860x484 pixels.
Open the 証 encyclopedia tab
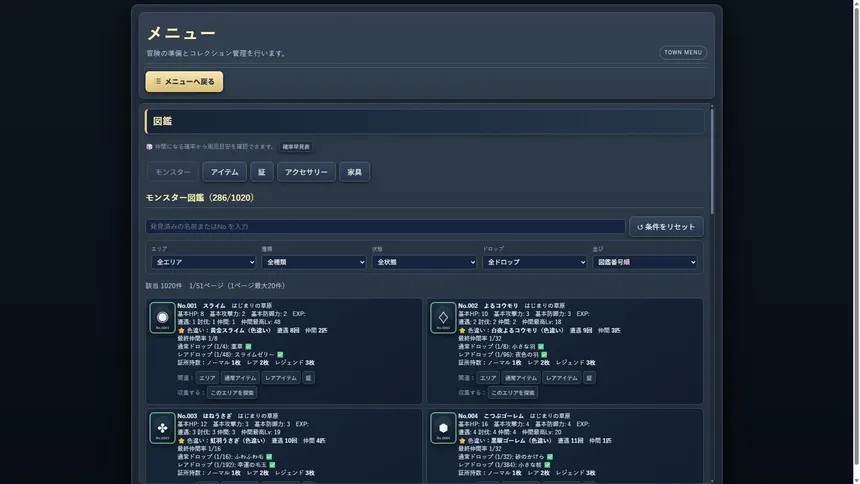(262, 172)
